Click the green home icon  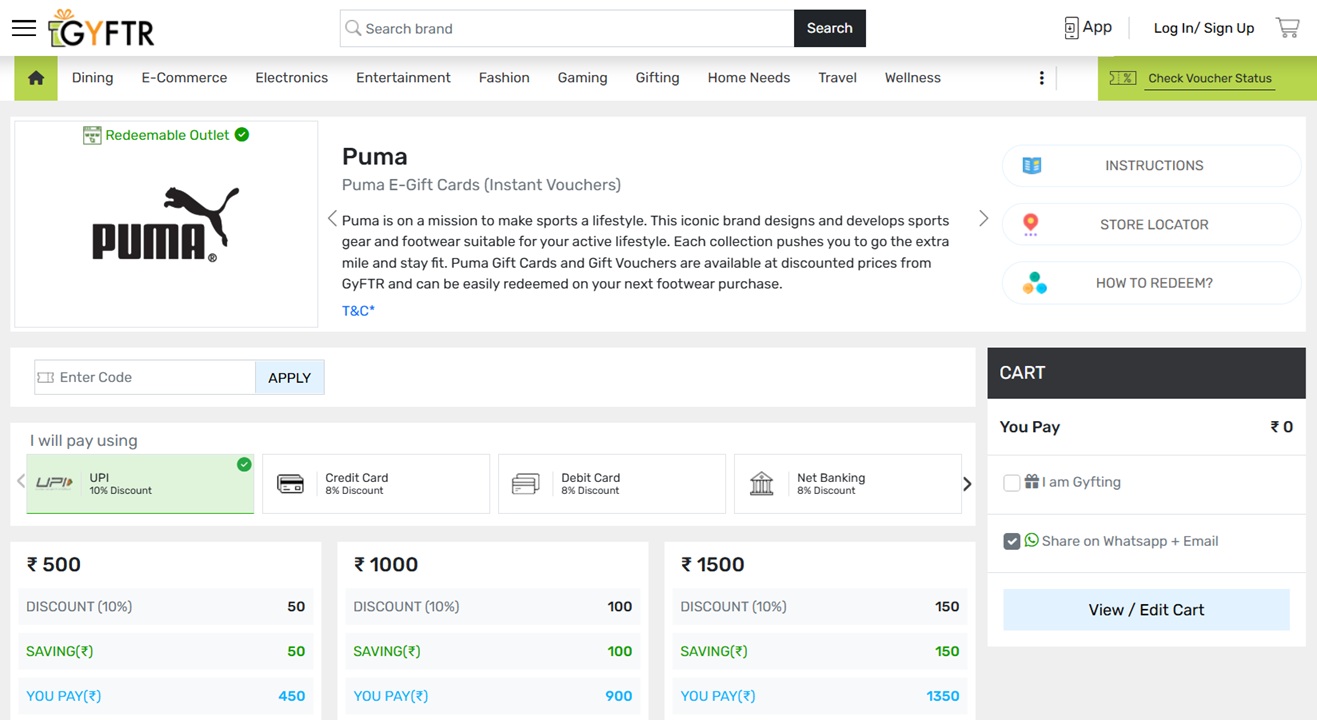pos(36,78)
